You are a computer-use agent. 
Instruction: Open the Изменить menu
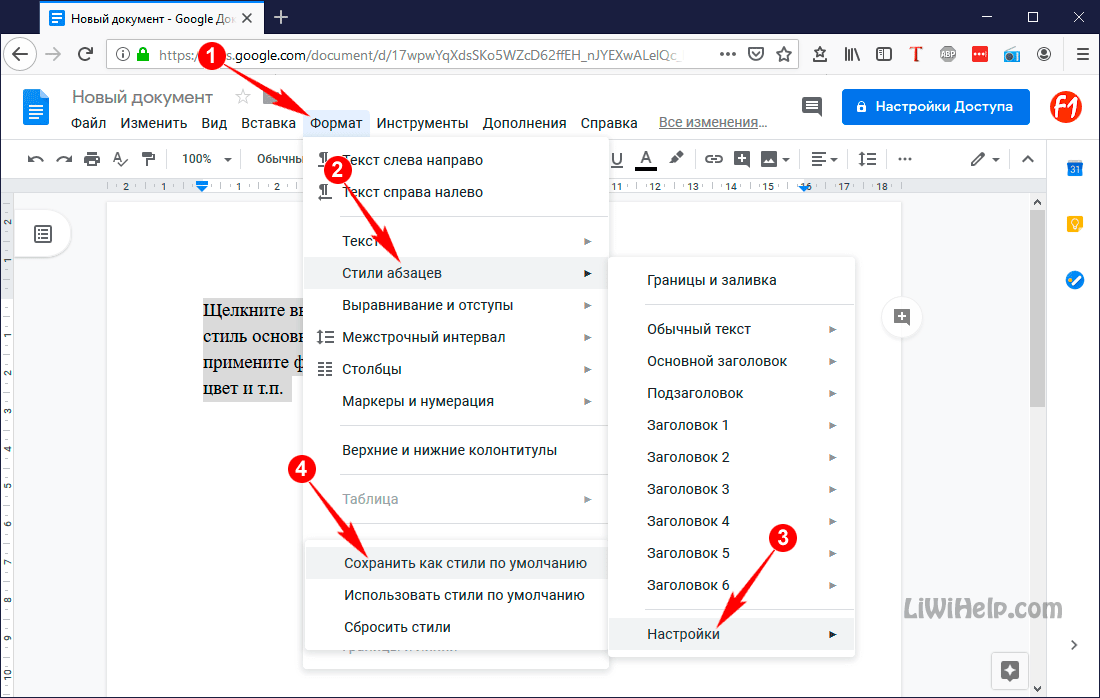pos(154,123)
